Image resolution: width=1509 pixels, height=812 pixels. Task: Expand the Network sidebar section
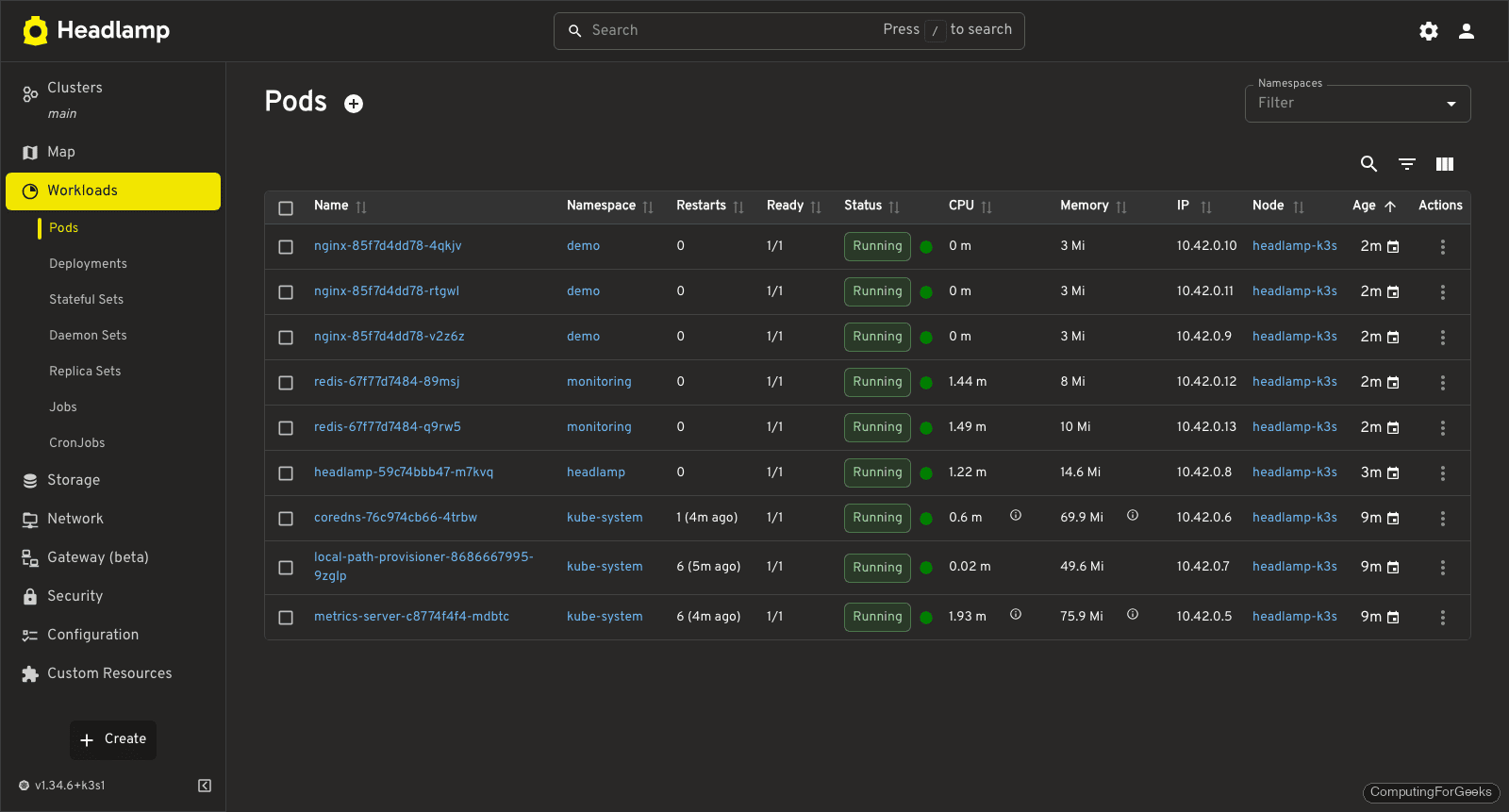point(113,519)
